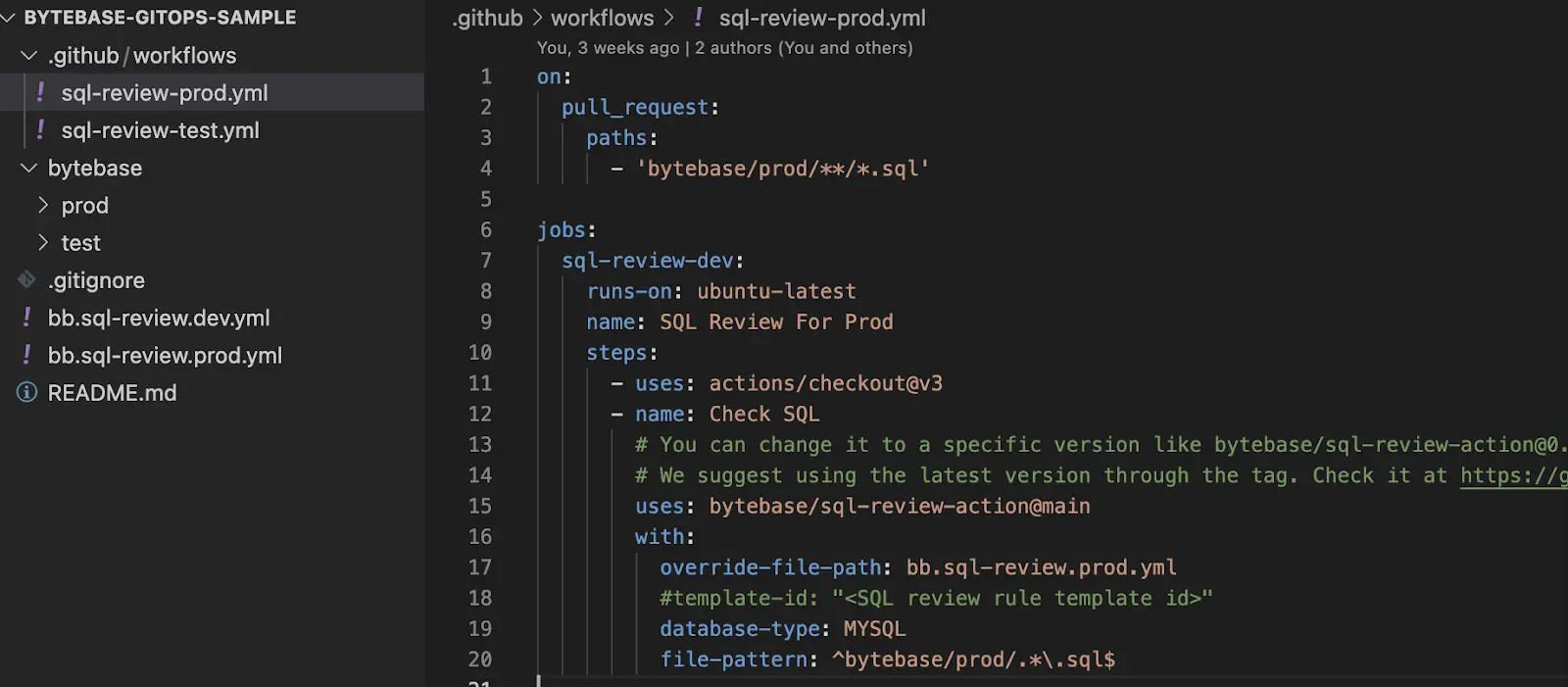Open the https link in line 14 comment
Screen dimensions: 1568x687
click(1514, 475)
